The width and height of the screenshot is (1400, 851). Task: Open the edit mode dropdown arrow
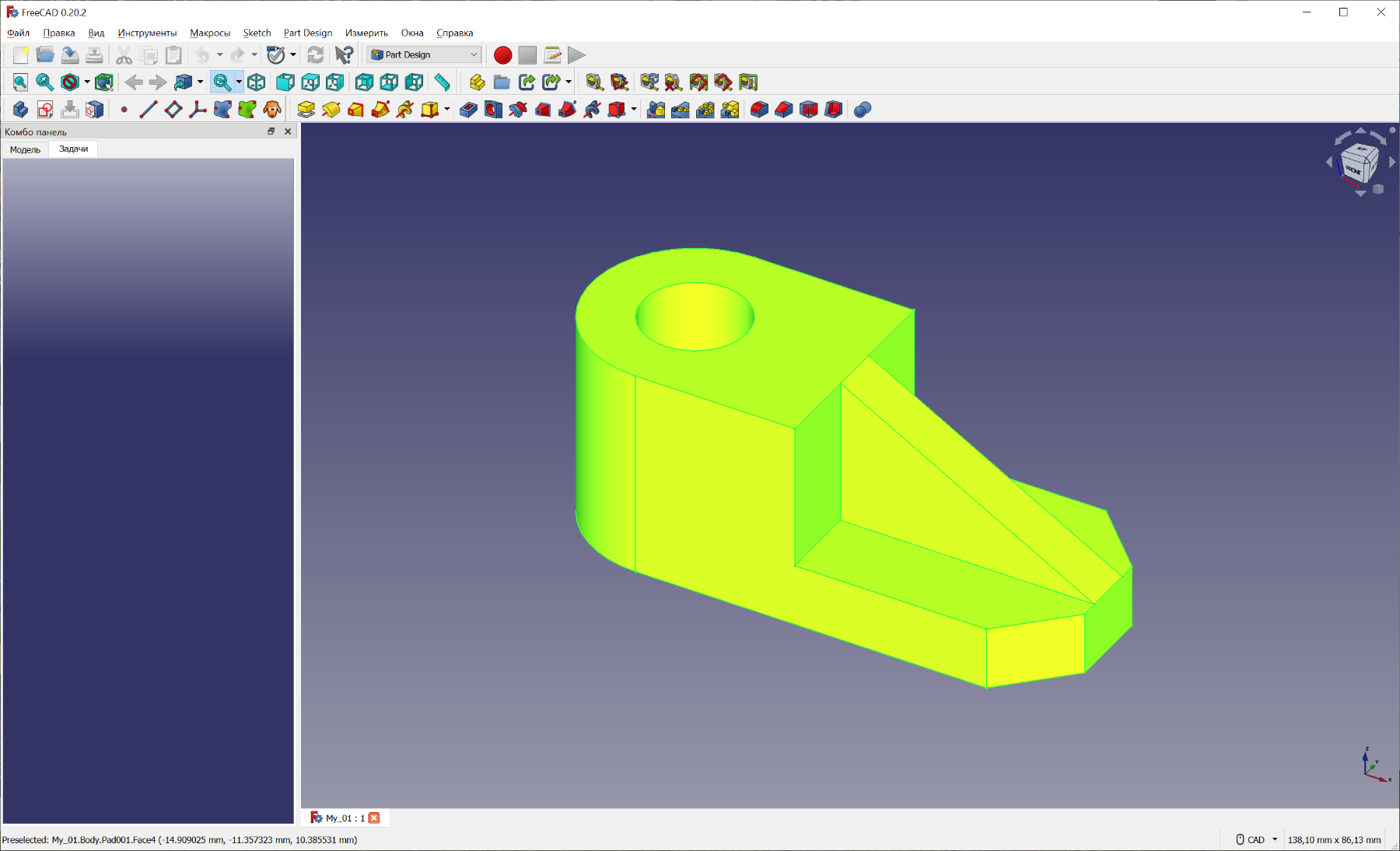[293, 54]
